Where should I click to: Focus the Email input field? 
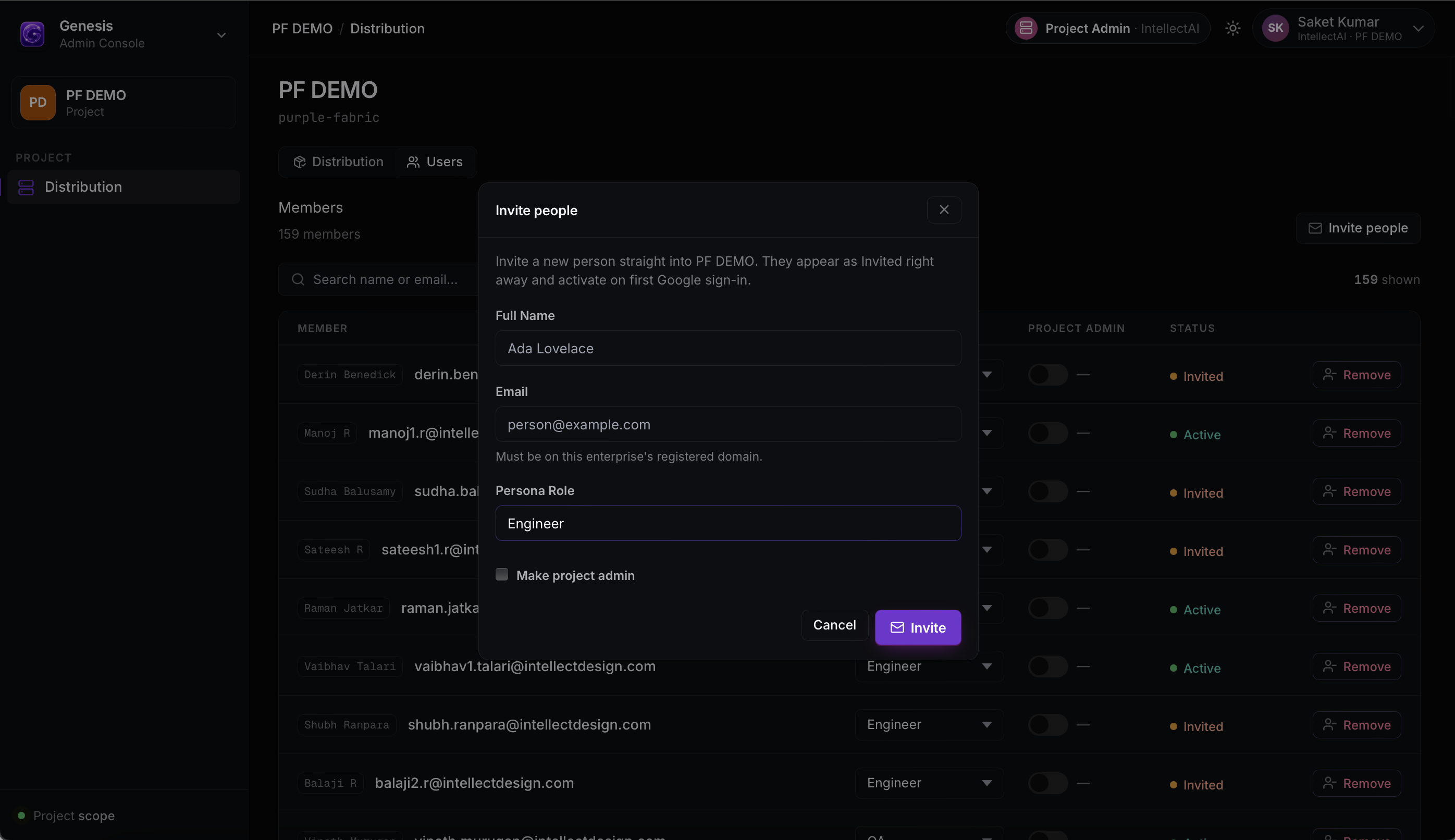(x=728, y=425)
